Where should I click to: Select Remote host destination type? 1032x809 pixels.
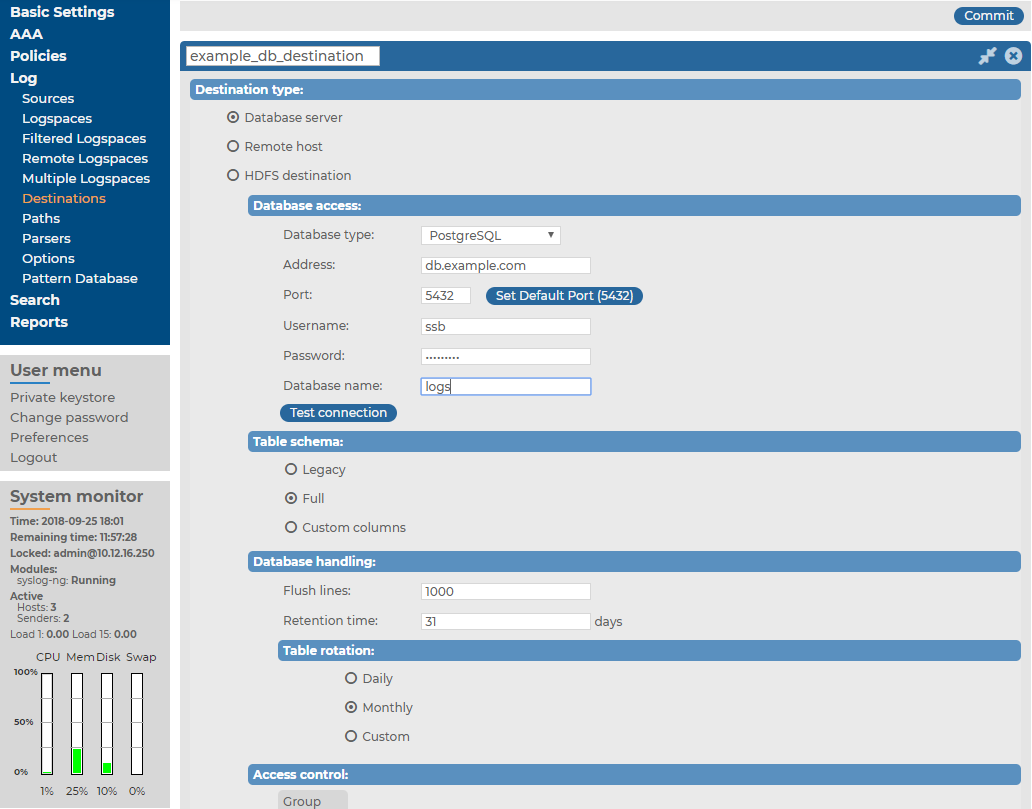(233, 146)
